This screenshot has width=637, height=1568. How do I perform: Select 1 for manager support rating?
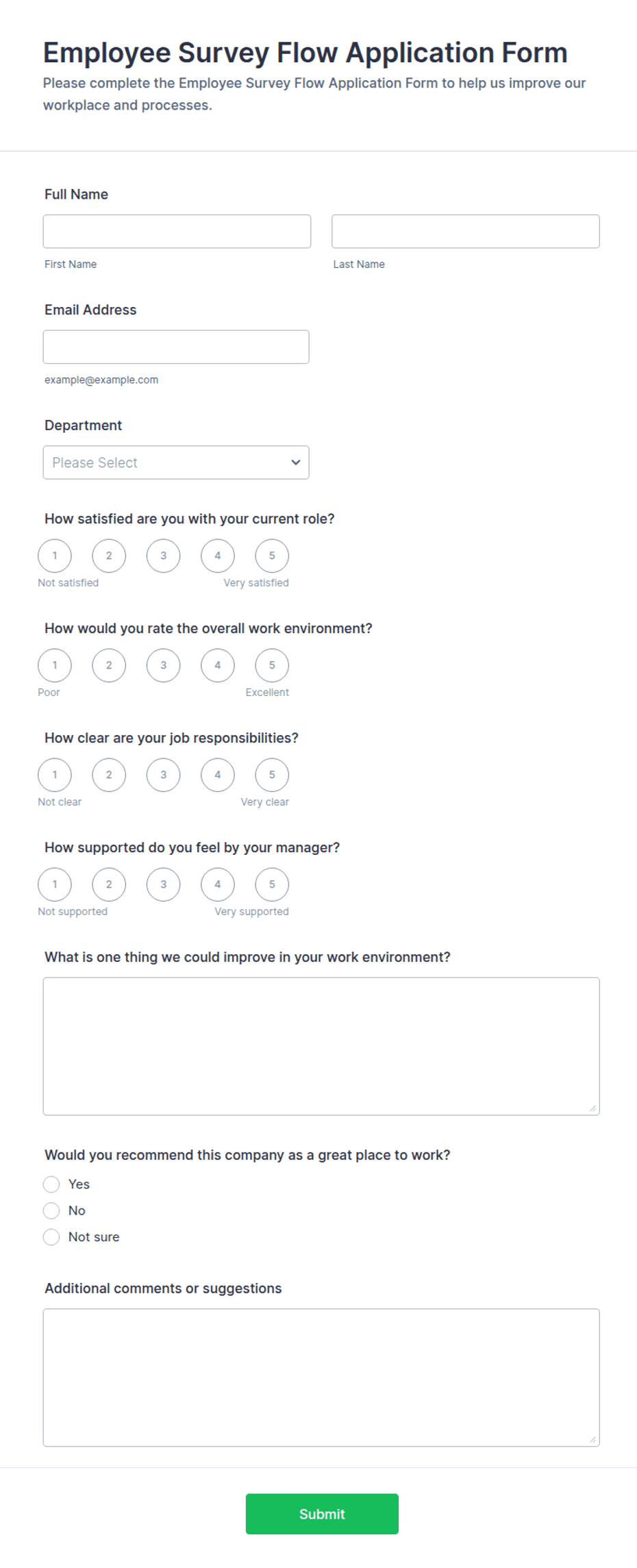coord(55,884)
